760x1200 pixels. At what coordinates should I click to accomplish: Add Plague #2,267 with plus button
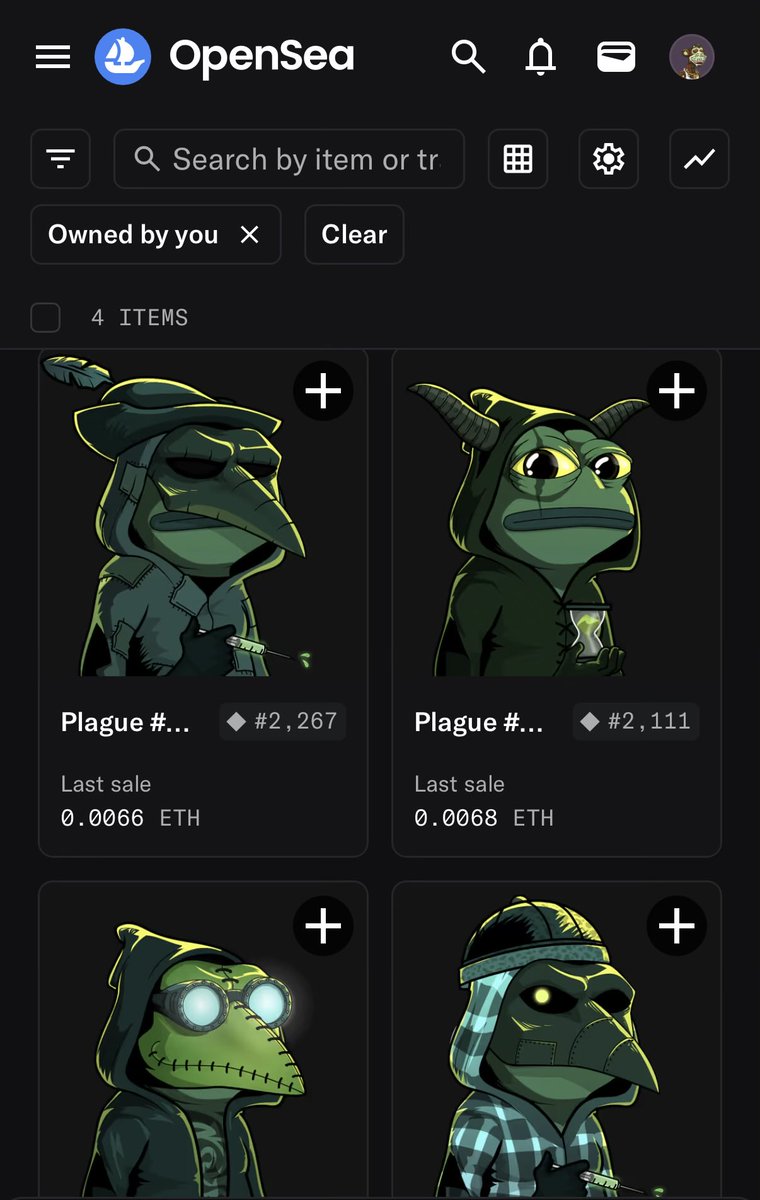[323, 391]
